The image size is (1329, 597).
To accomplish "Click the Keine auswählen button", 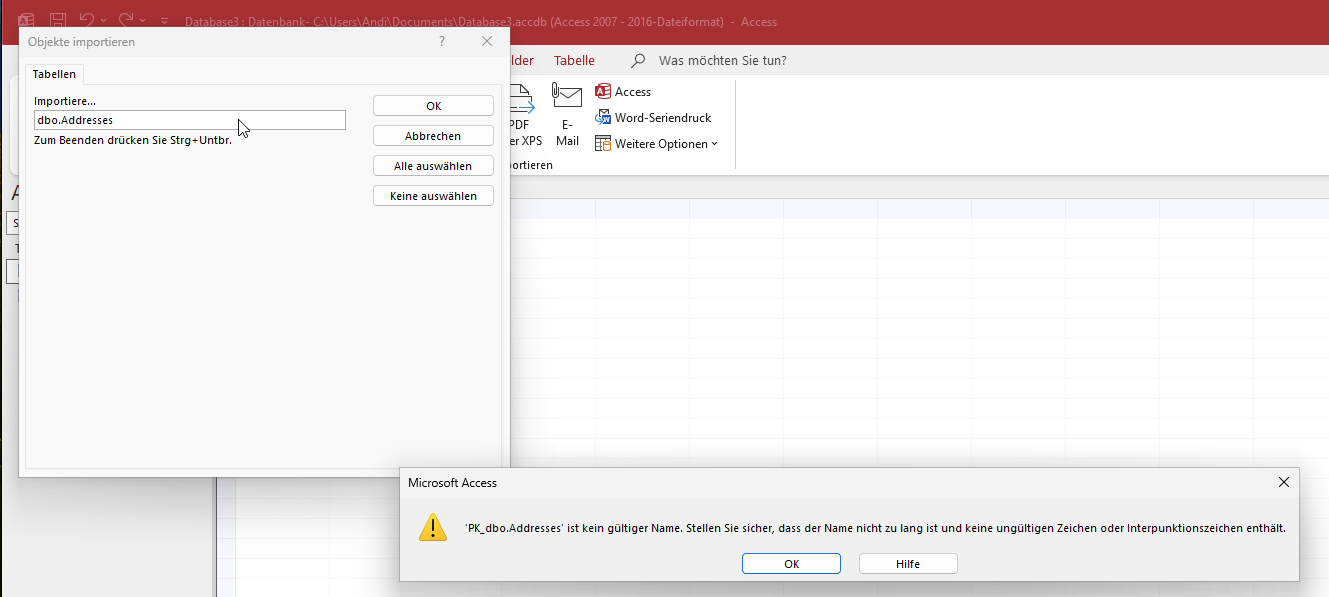I will 433,196.
